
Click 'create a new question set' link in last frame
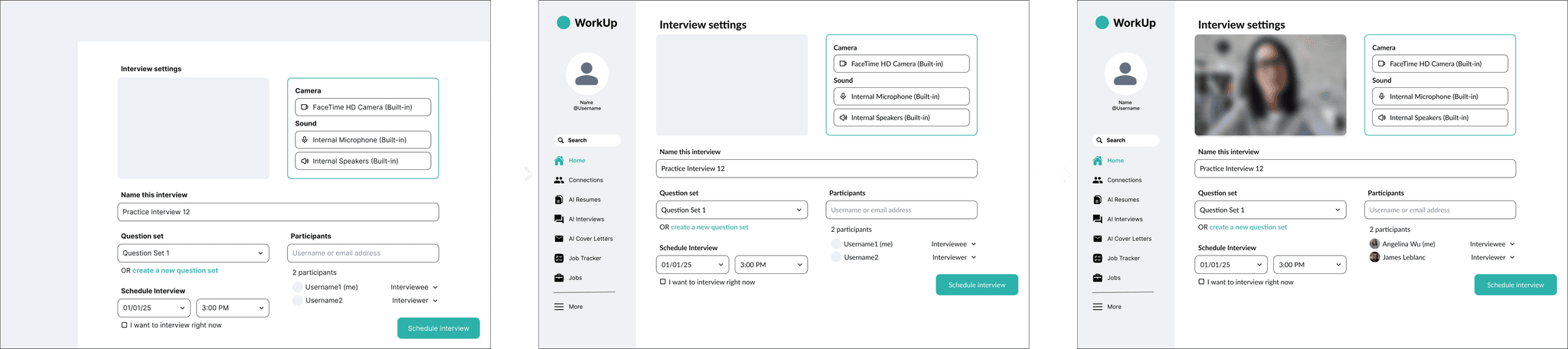(1248, 227)
